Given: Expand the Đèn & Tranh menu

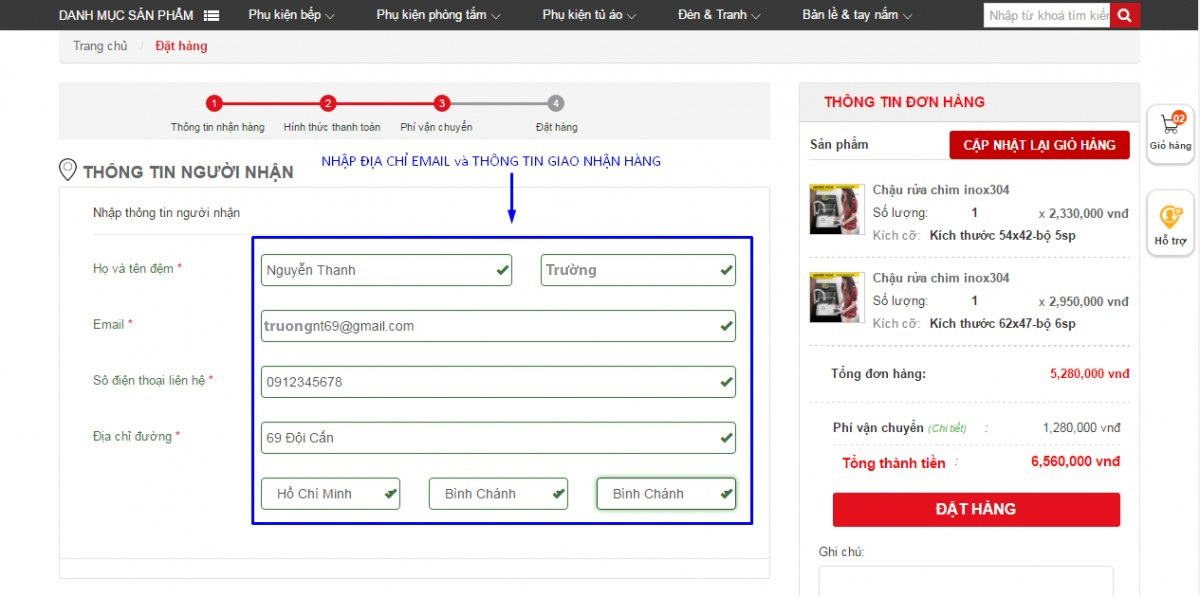Looking at the screenshot, I should click(718, 15).
